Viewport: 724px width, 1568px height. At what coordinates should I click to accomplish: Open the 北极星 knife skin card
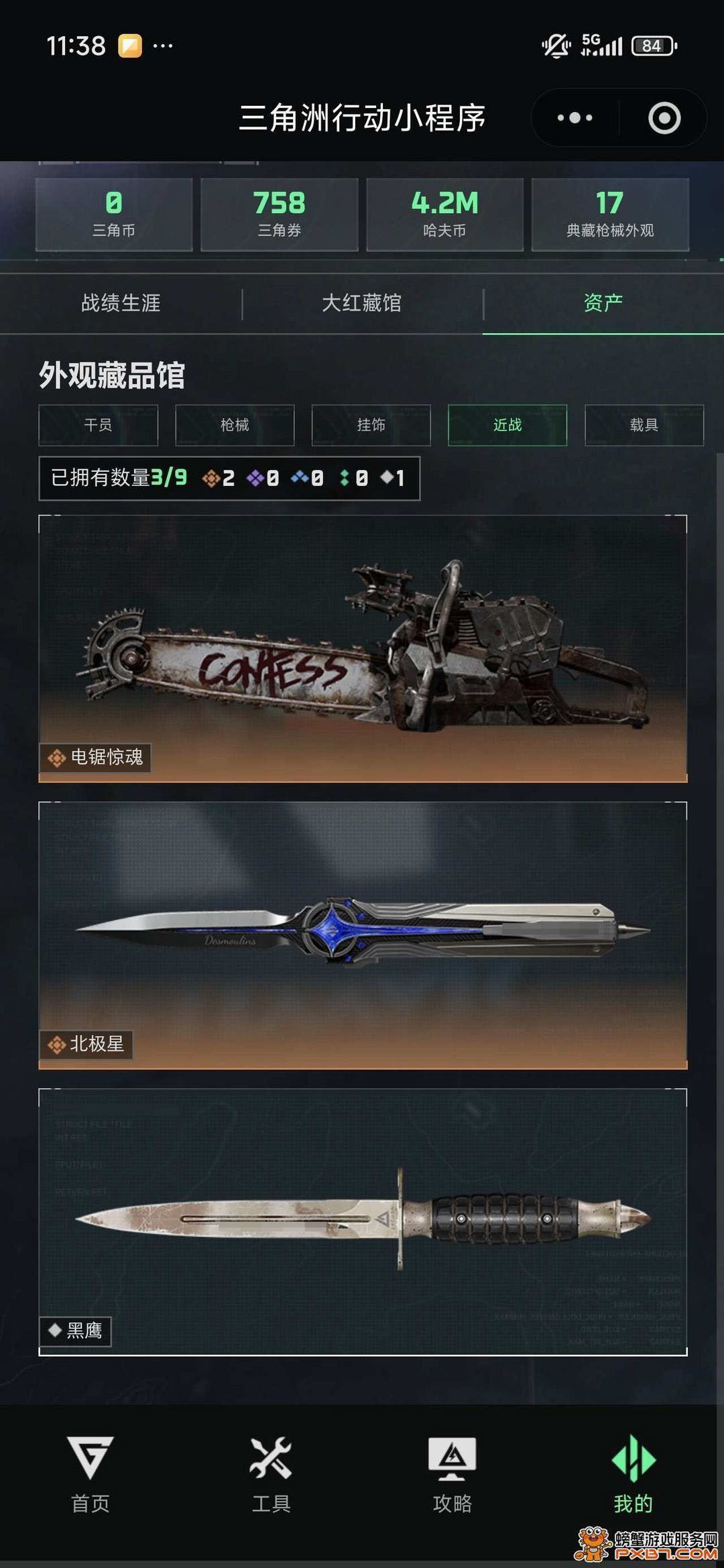click(x=363, y=935)
